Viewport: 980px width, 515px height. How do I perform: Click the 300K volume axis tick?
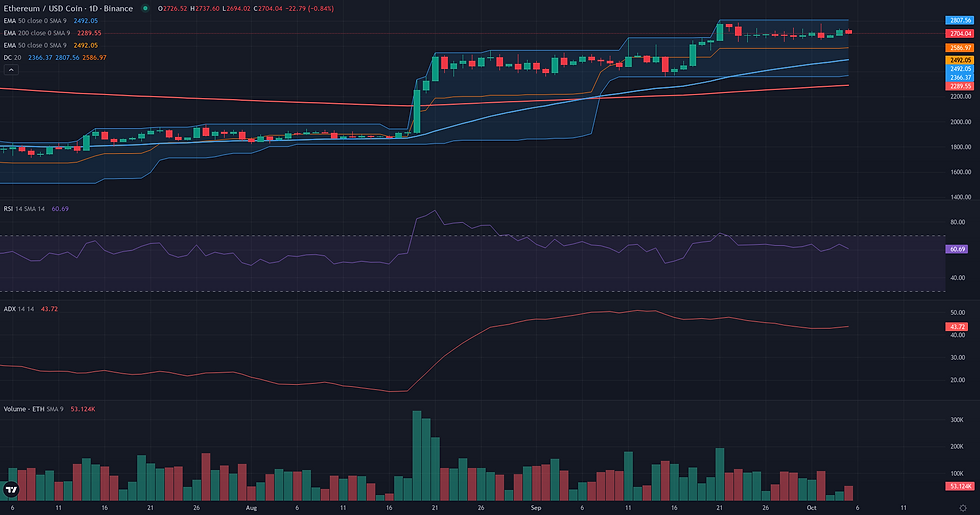pyautogui.click(x=957, y=420)
